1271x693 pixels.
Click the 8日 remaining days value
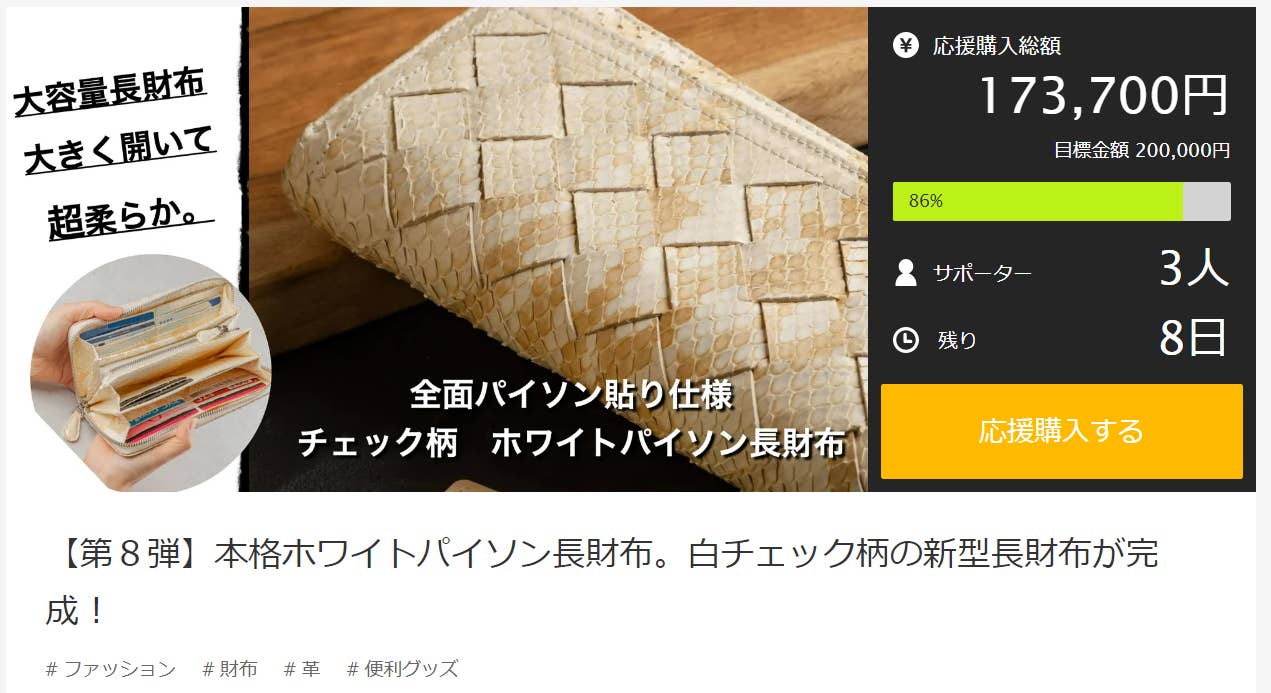pyautogui.click(x=1193, y=339)
